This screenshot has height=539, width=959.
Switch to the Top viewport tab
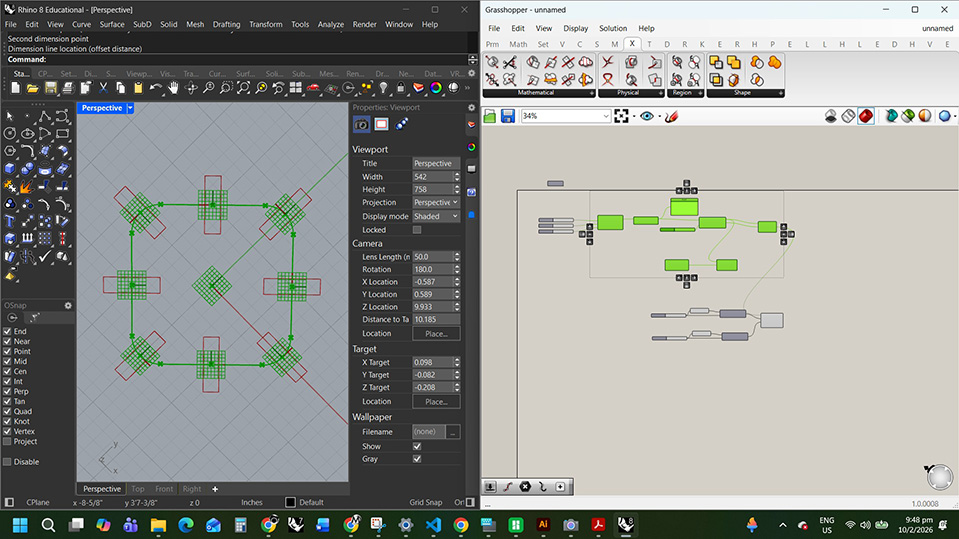coord(138,489)
